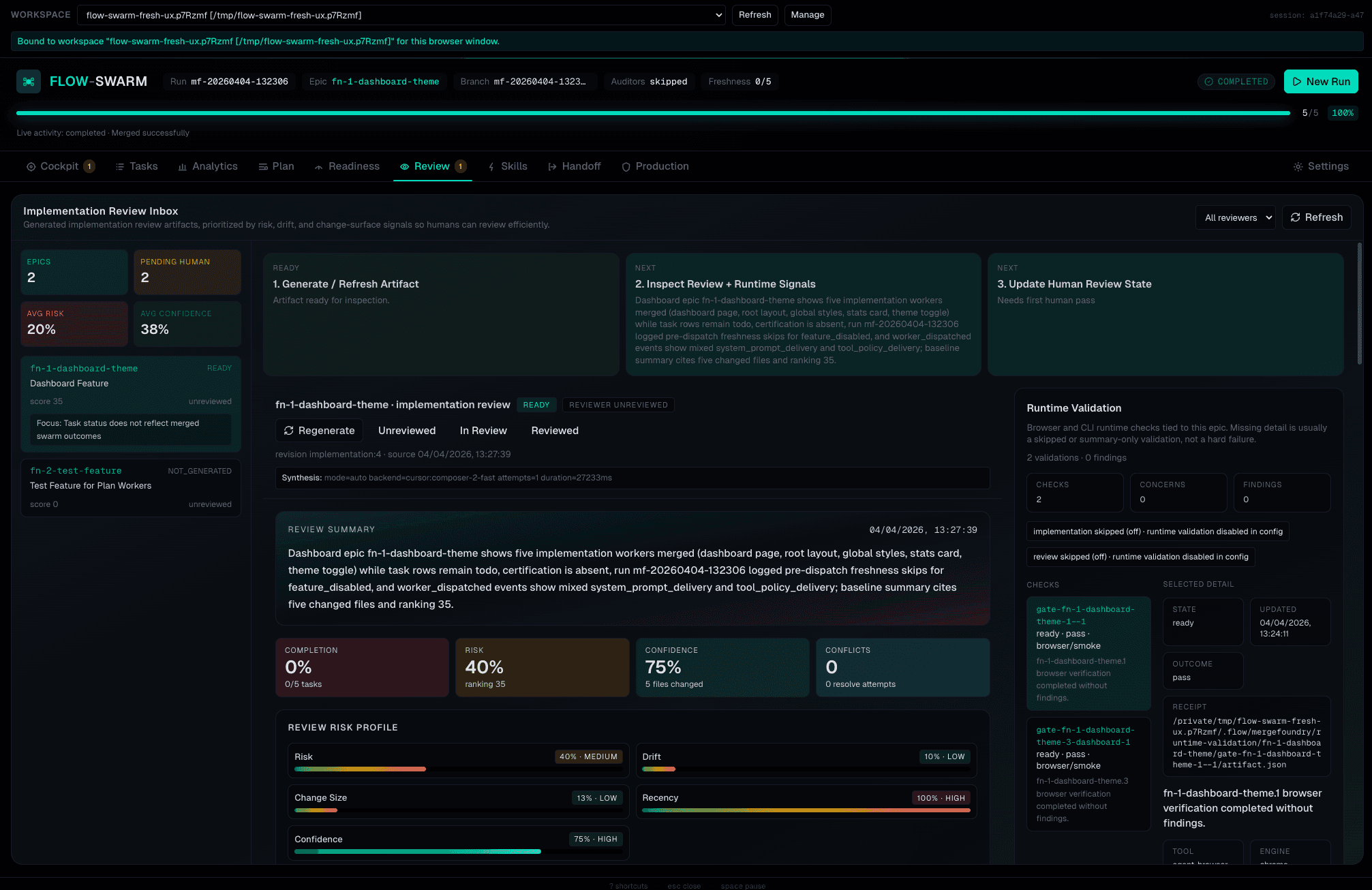Click the Completion 0% metric card

point(362,667)
